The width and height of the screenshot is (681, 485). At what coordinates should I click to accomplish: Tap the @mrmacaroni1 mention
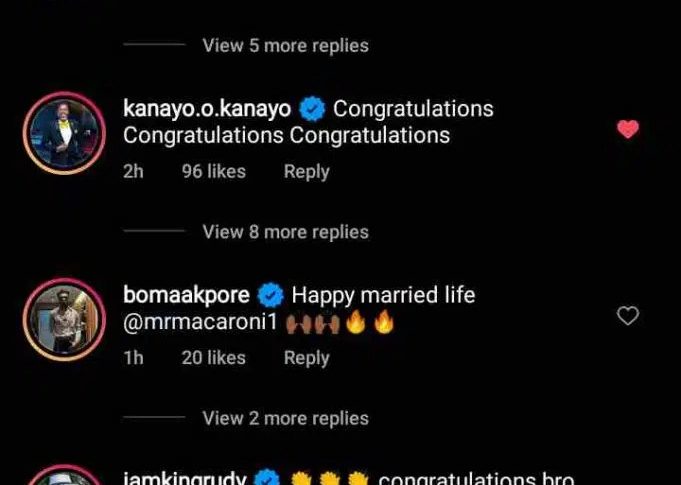(198, 326)
